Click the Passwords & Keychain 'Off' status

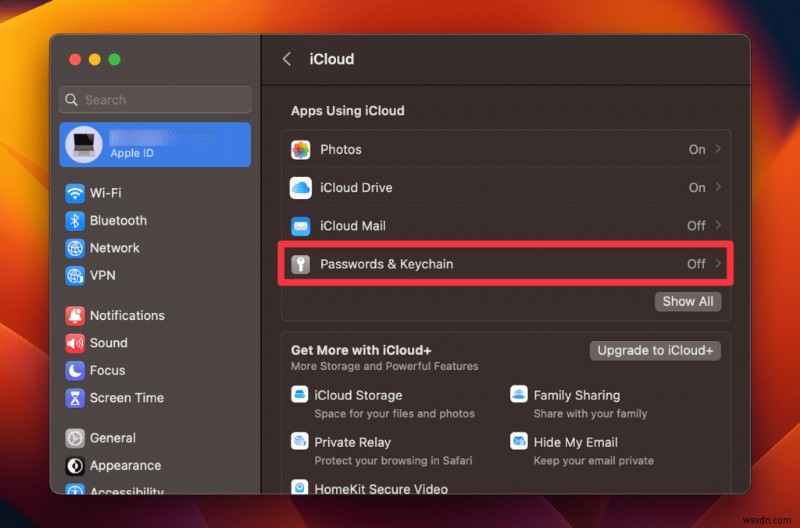[x=696, y=264]
